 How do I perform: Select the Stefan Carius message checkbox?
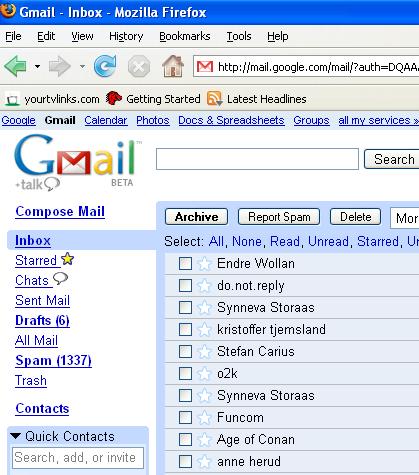click(185, 352)
